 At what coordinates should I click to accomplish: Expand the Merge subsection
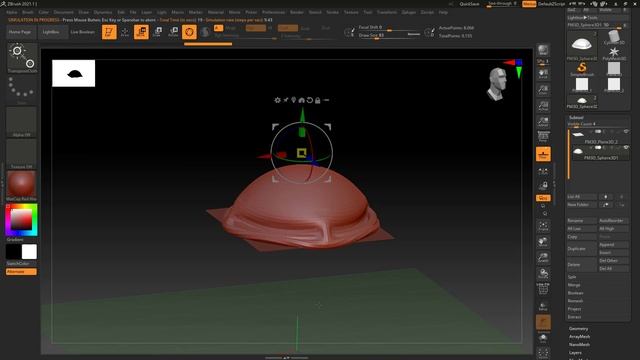pos(574,285)
